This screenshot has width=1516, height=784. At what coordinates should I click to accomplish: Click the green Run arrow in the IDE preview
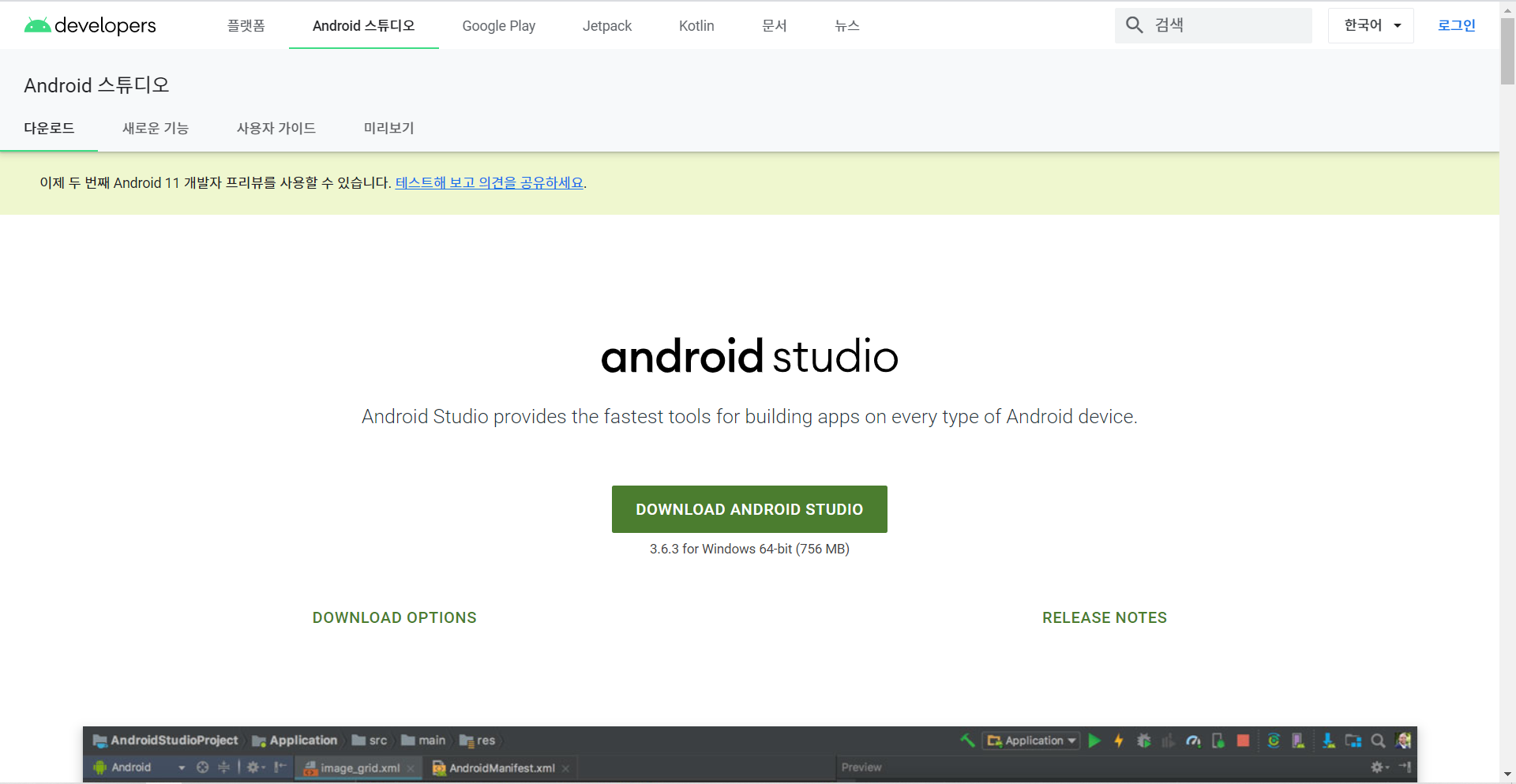click(x=1094, y=741)
